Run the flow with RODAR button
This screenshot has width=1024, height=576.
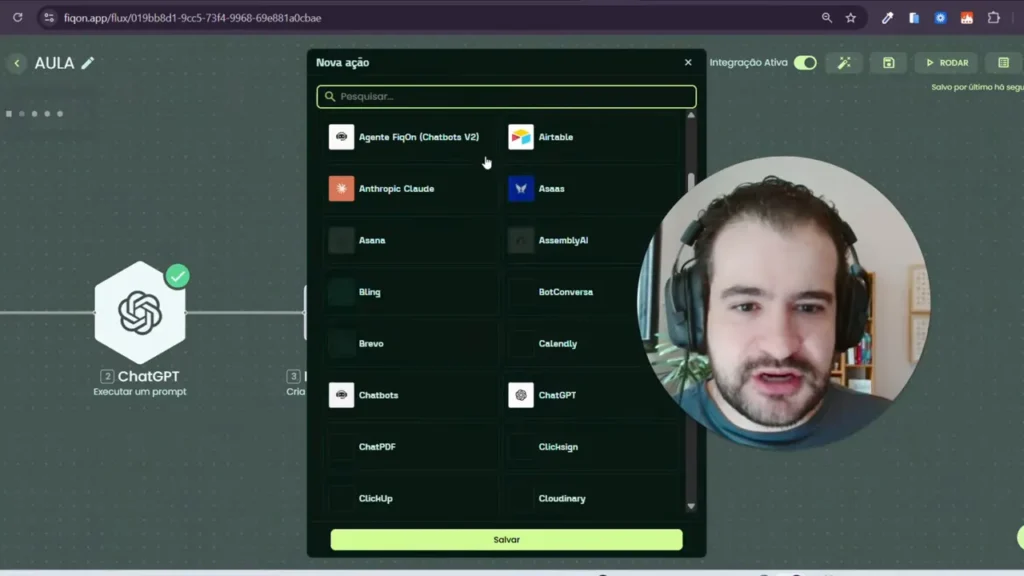click(x=946, y=63)
